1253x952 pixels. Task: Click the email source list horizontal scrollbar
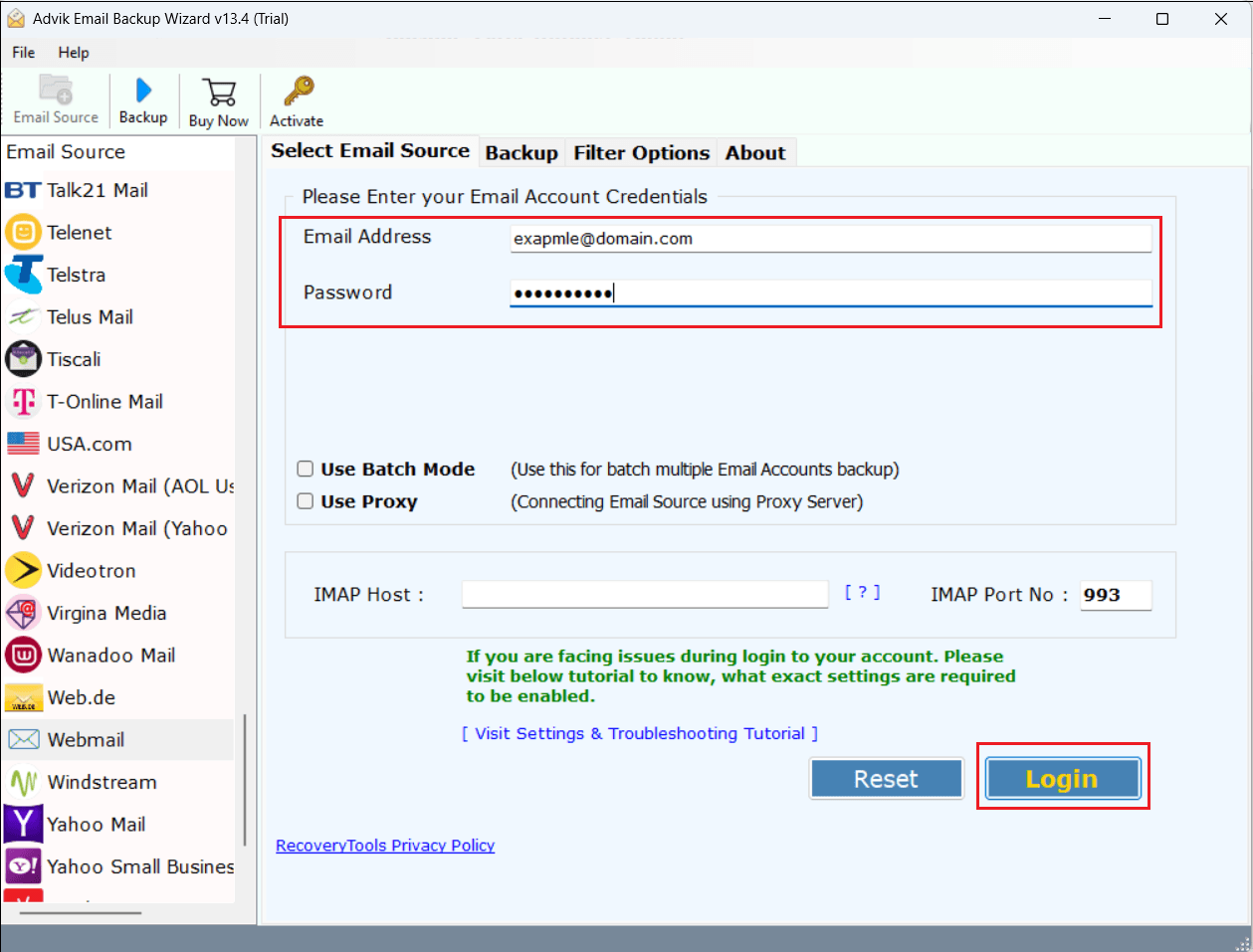pos(80,912)
